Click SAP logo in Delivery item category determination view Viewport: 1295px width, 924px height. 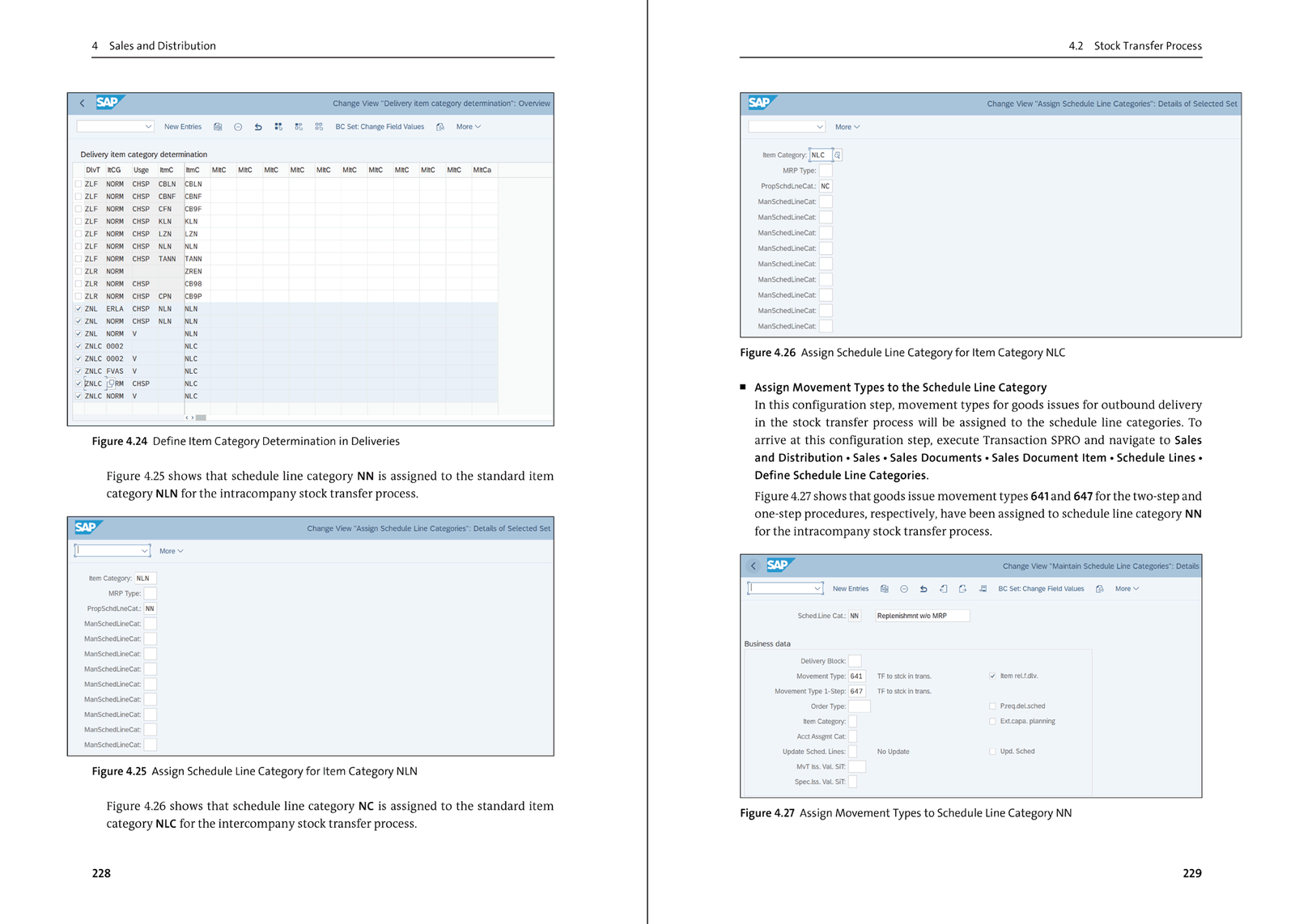(108, 103)
